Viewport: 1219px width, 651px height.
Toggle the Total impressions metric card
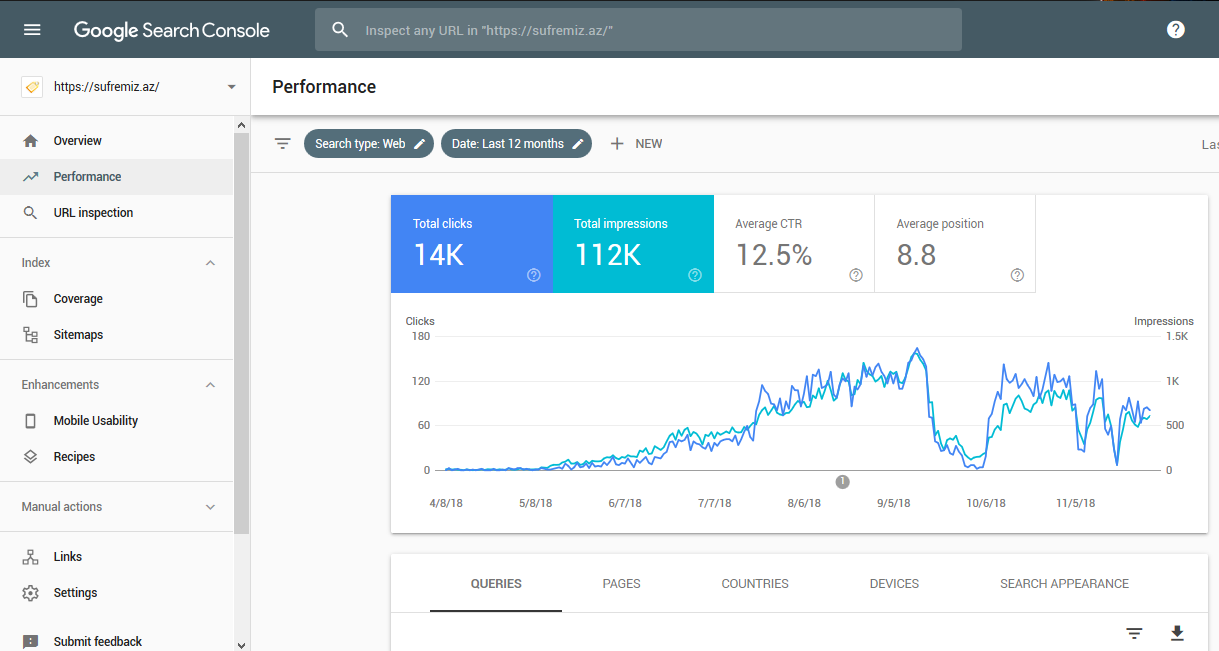(x=633, y=243)
